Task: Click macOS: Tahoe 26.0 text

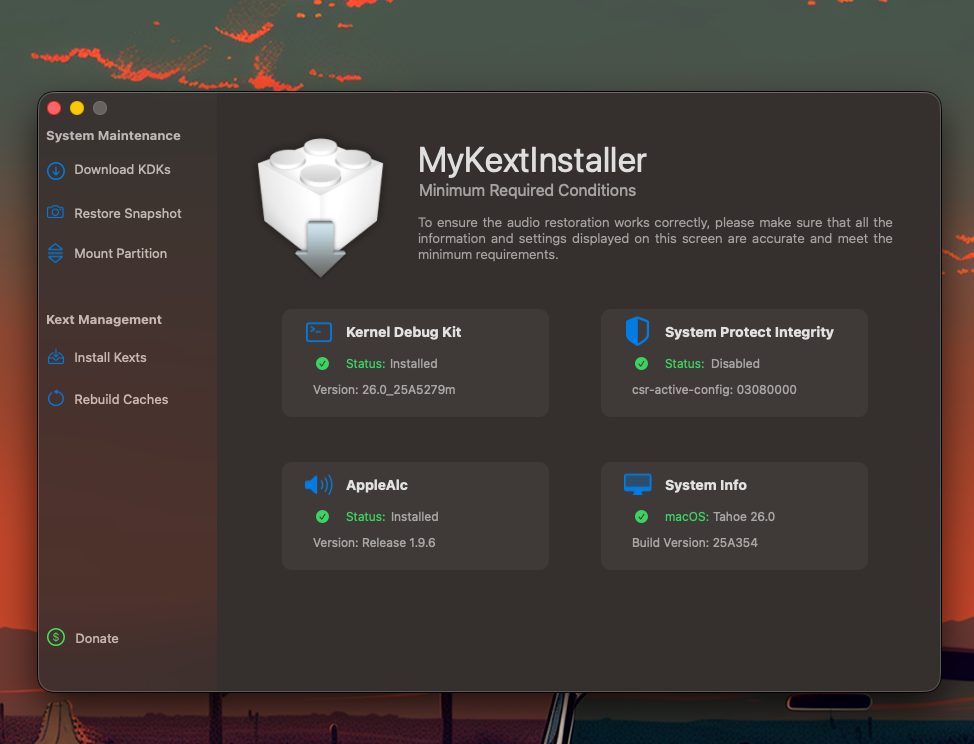Action: coord(720,516)
